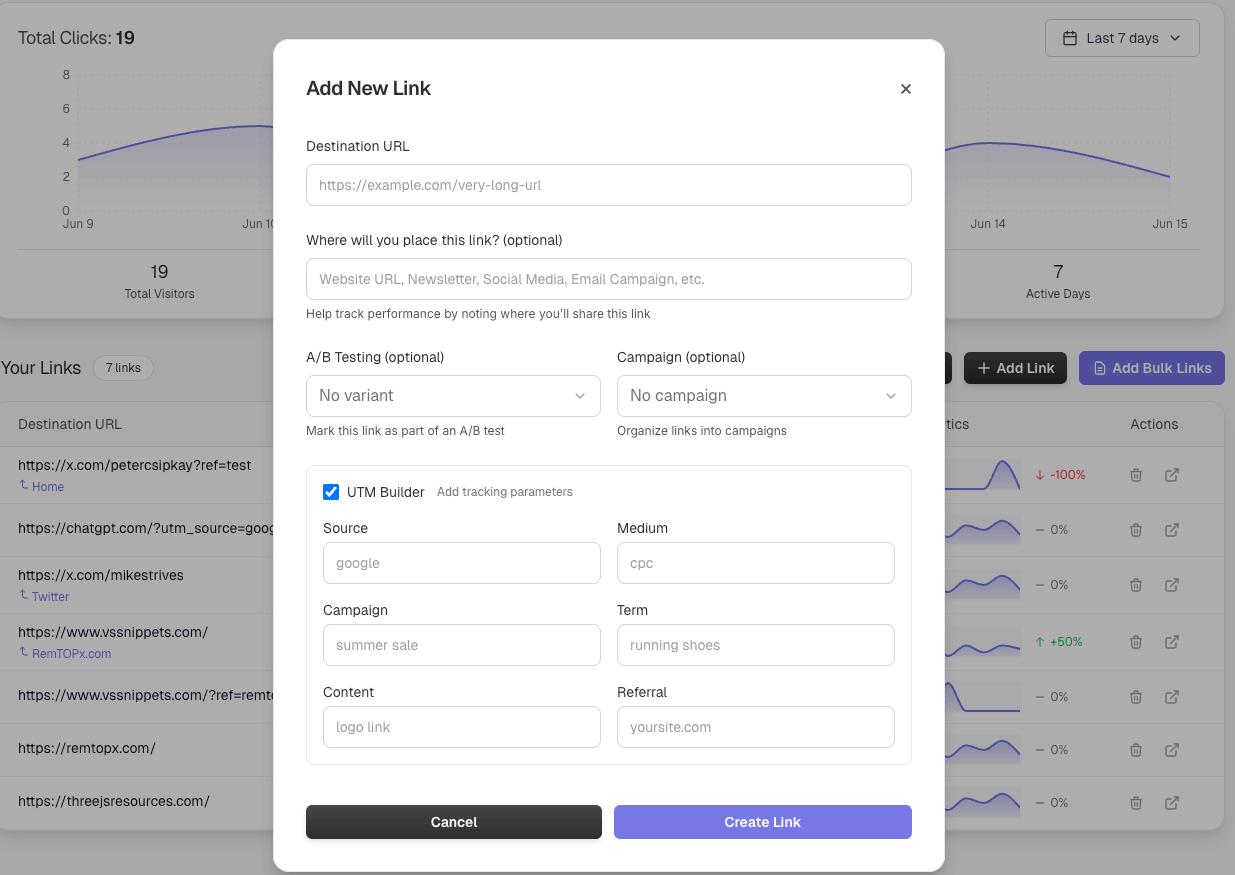Cancel the new link dialog

[454, 822]
